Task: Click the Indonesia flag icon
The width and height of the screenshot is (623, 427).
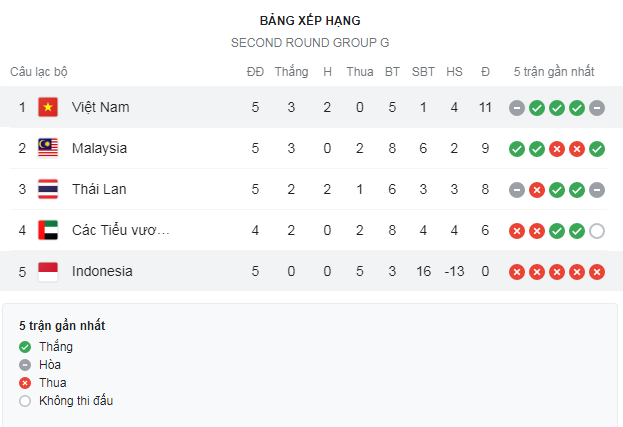Action: [48, 271]
